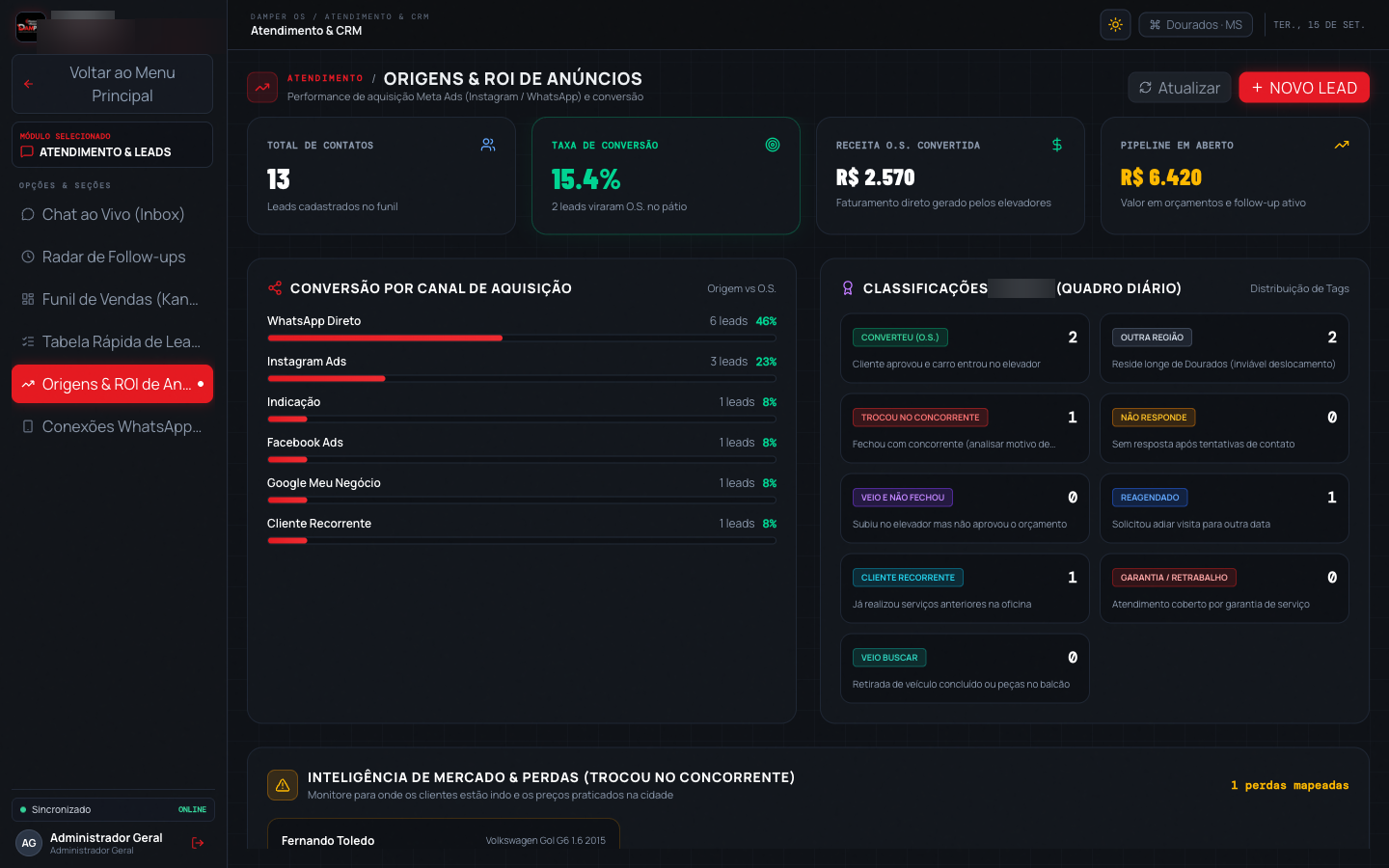
Task: Click the 'Distribuição de Tags' label
Action: 1299,288
